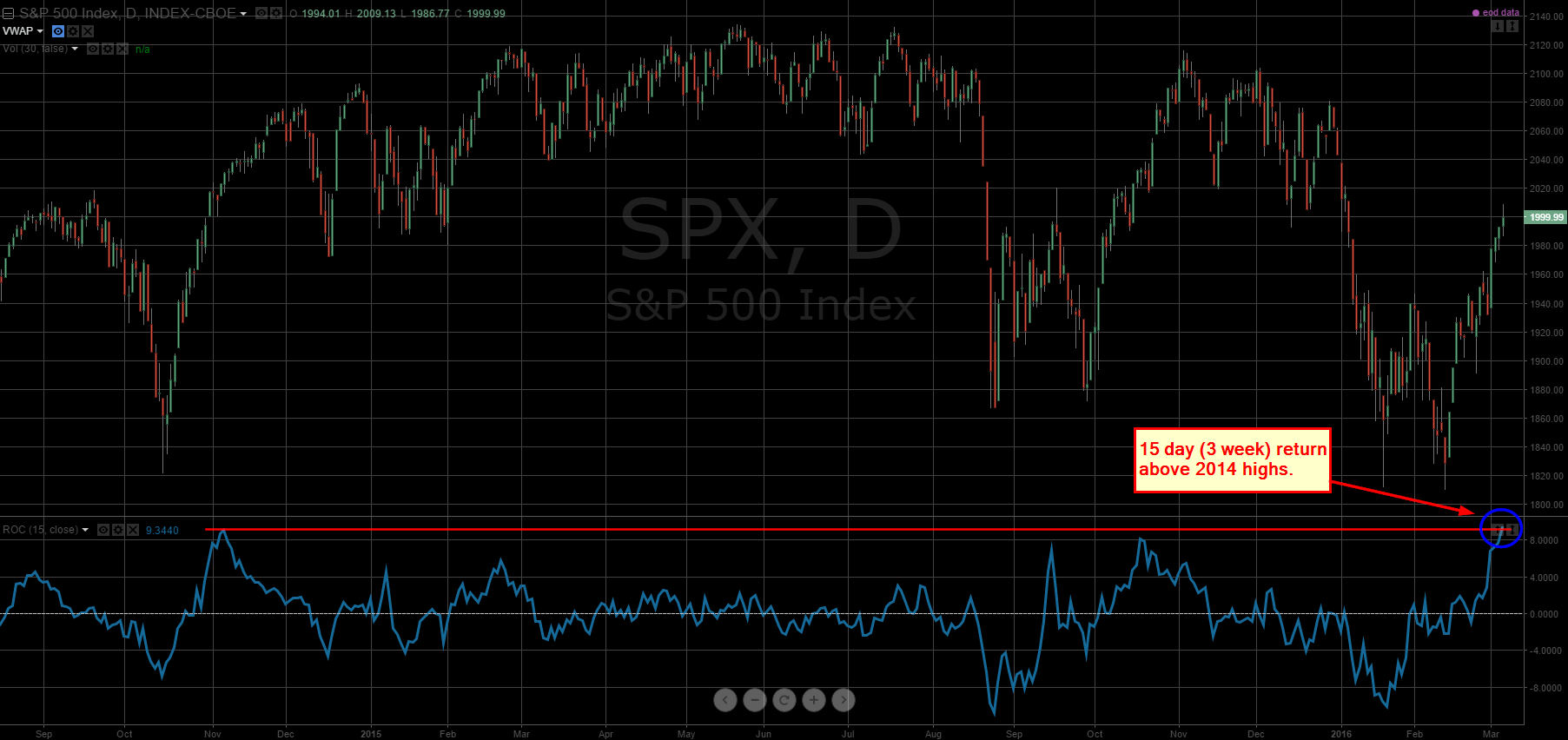Click the 2100.00 price axis label
1568x740 pixels.
pyautogui.click(x=1546, y=74)
